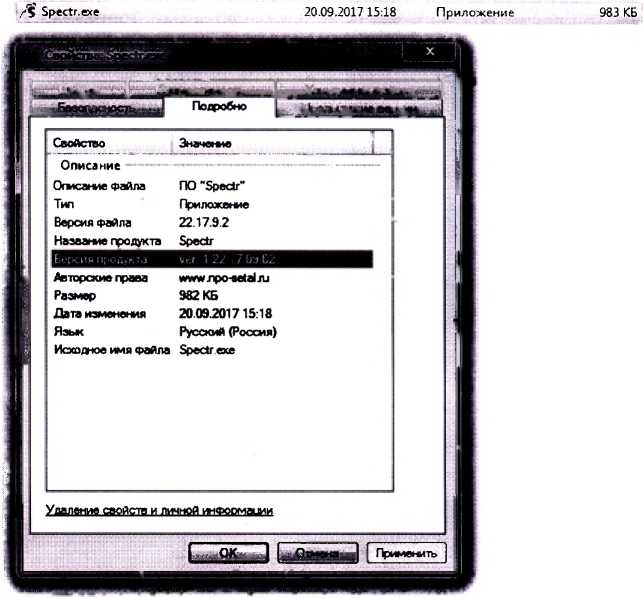Screen dimensions: 644x598
Task: Open the Предыдущие версии tab
Action: click(x=359, y=108)
